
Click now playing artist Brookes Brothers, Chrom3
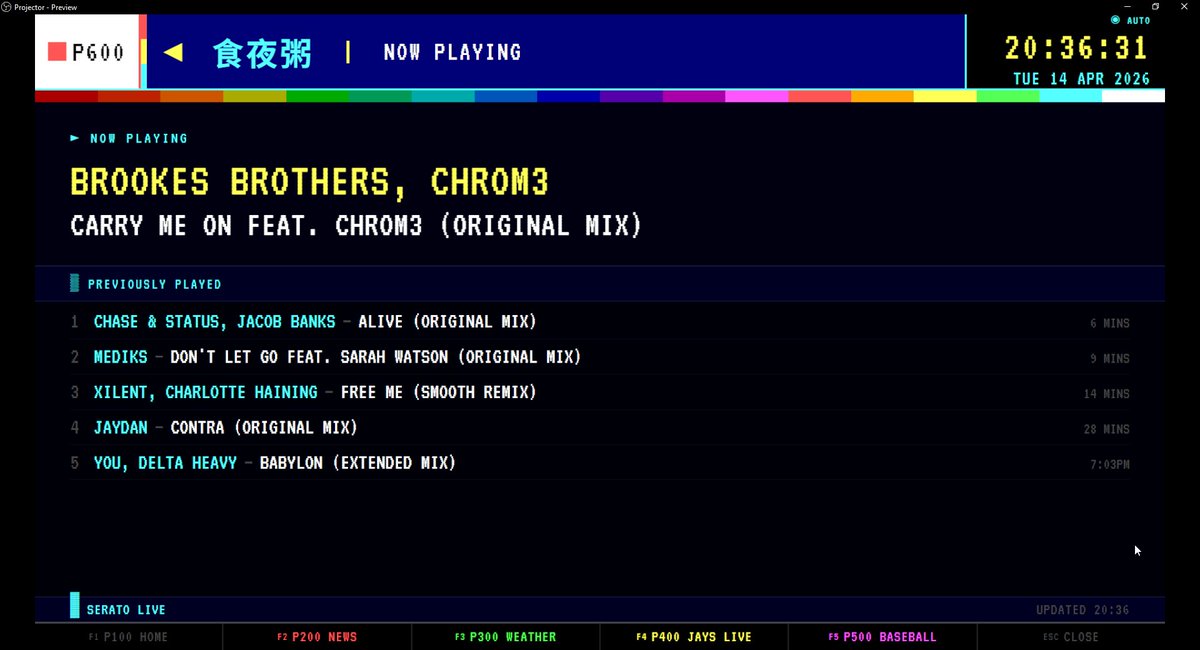pyautogui.click(x=309, y=183)
